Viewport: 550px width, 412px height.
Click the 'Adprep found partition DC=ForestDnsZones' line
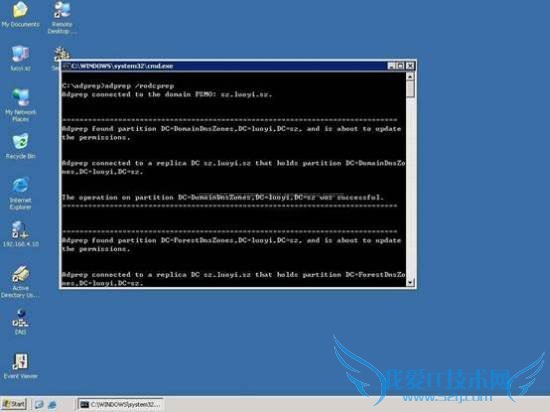click(232, 240)
